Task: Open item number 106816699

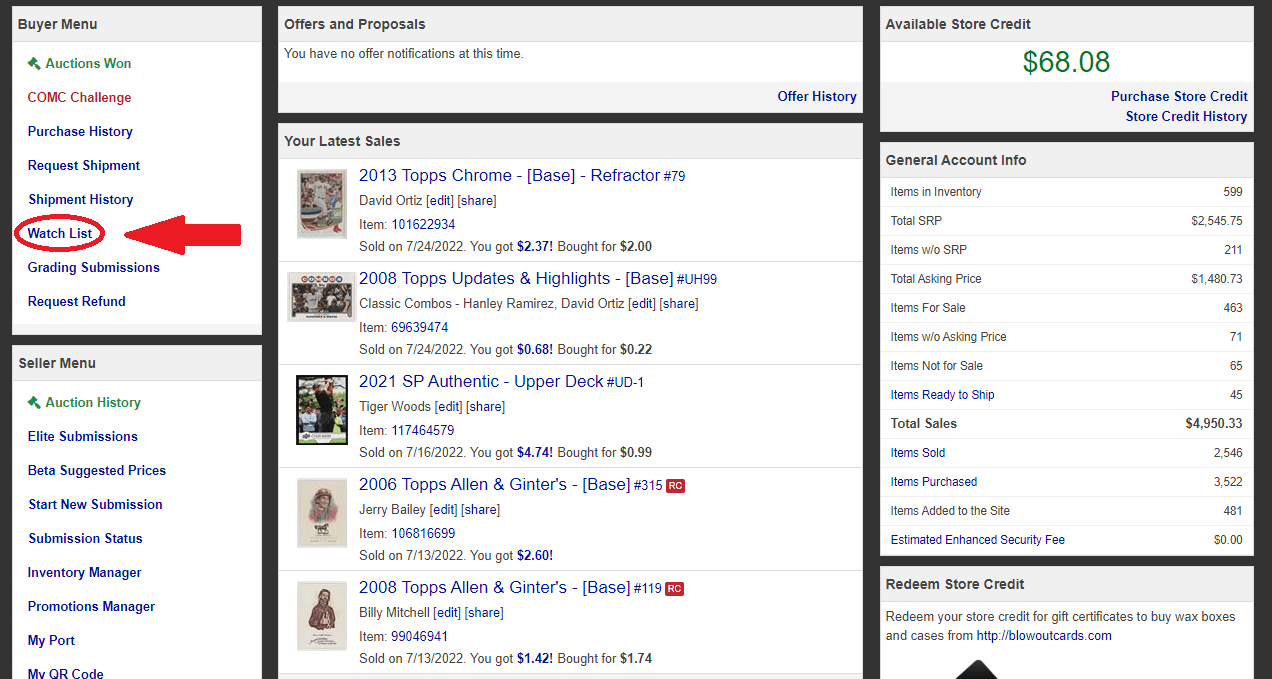Action: tap(423, 533)
